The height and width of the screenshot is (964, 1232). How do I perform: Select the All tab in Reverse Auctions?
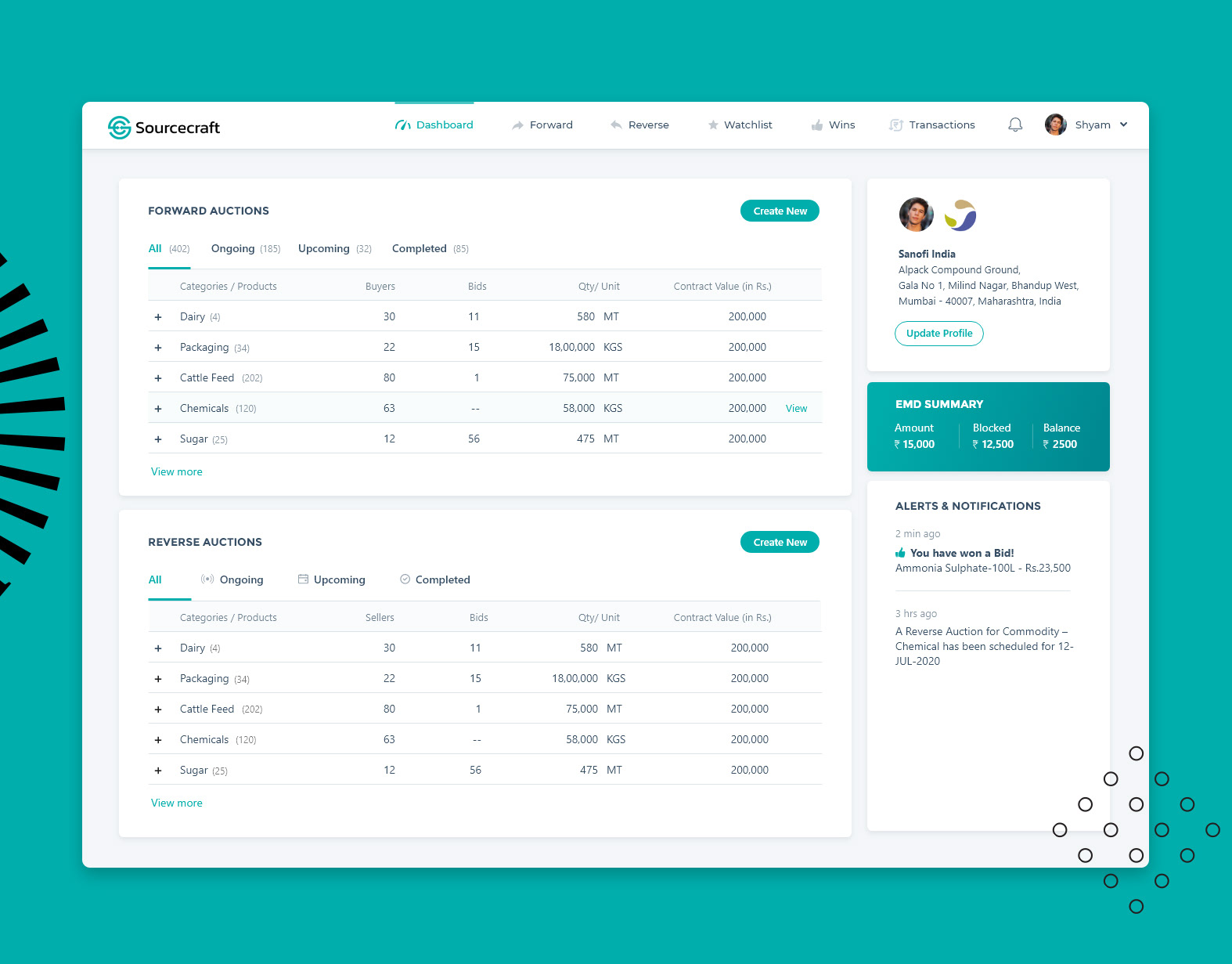(x=155, y=580)
